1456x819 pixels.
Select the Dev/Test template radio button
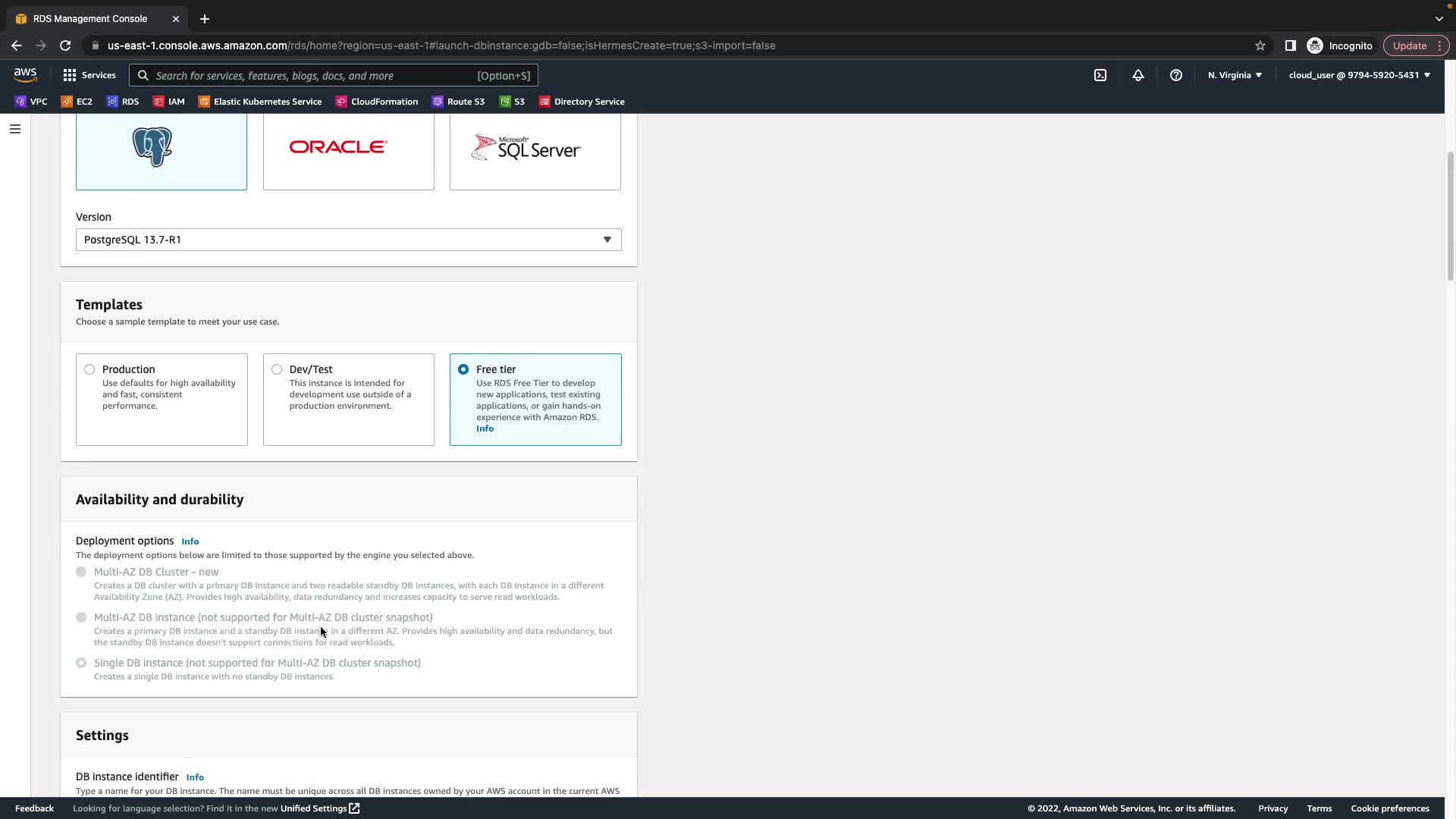(x=277, y=369)
